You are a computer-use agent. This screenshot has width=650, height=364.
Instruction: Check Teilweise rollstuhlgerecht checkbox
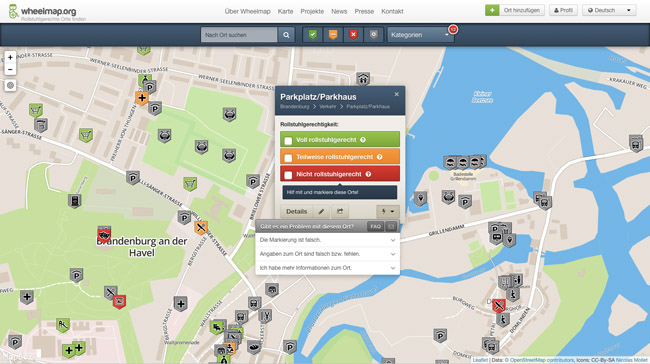[x=288, y=158]
